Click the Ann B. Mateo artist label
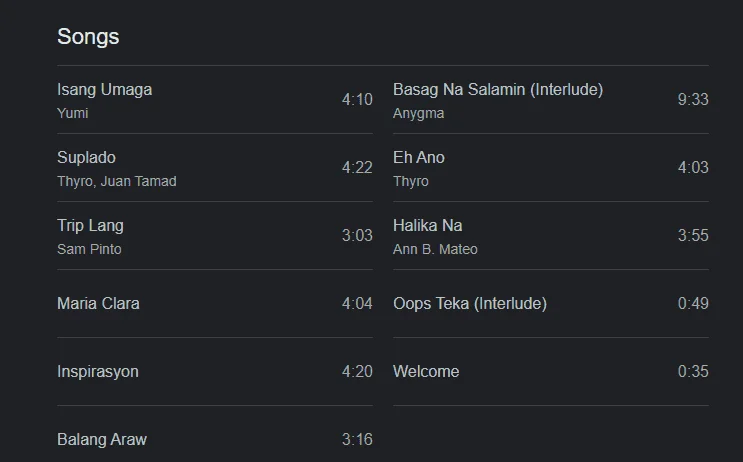The image size is (743, 462). coord(435,249)
